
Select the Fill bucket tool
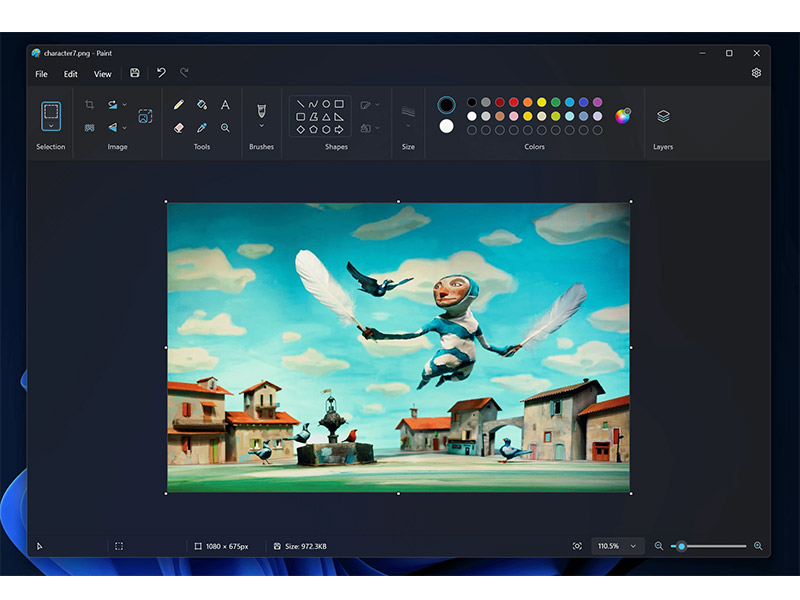[x=202, y=105]
